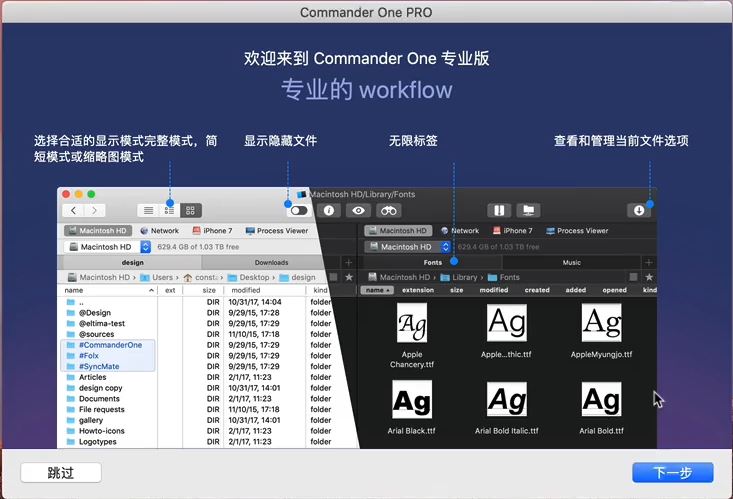Click the download queue arrow icon
This screenshot has height=499, width=733.
639,210
